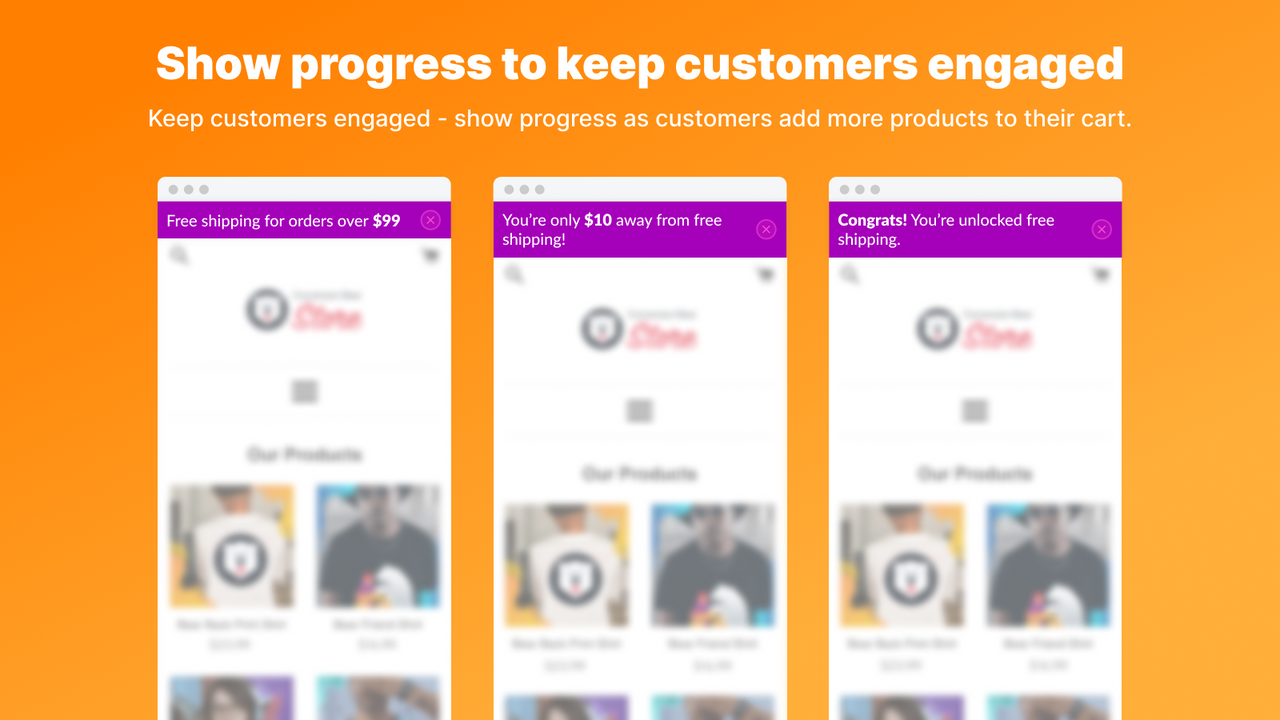
Task: Click the Store logo in the right preview
Action: point(975,330)
